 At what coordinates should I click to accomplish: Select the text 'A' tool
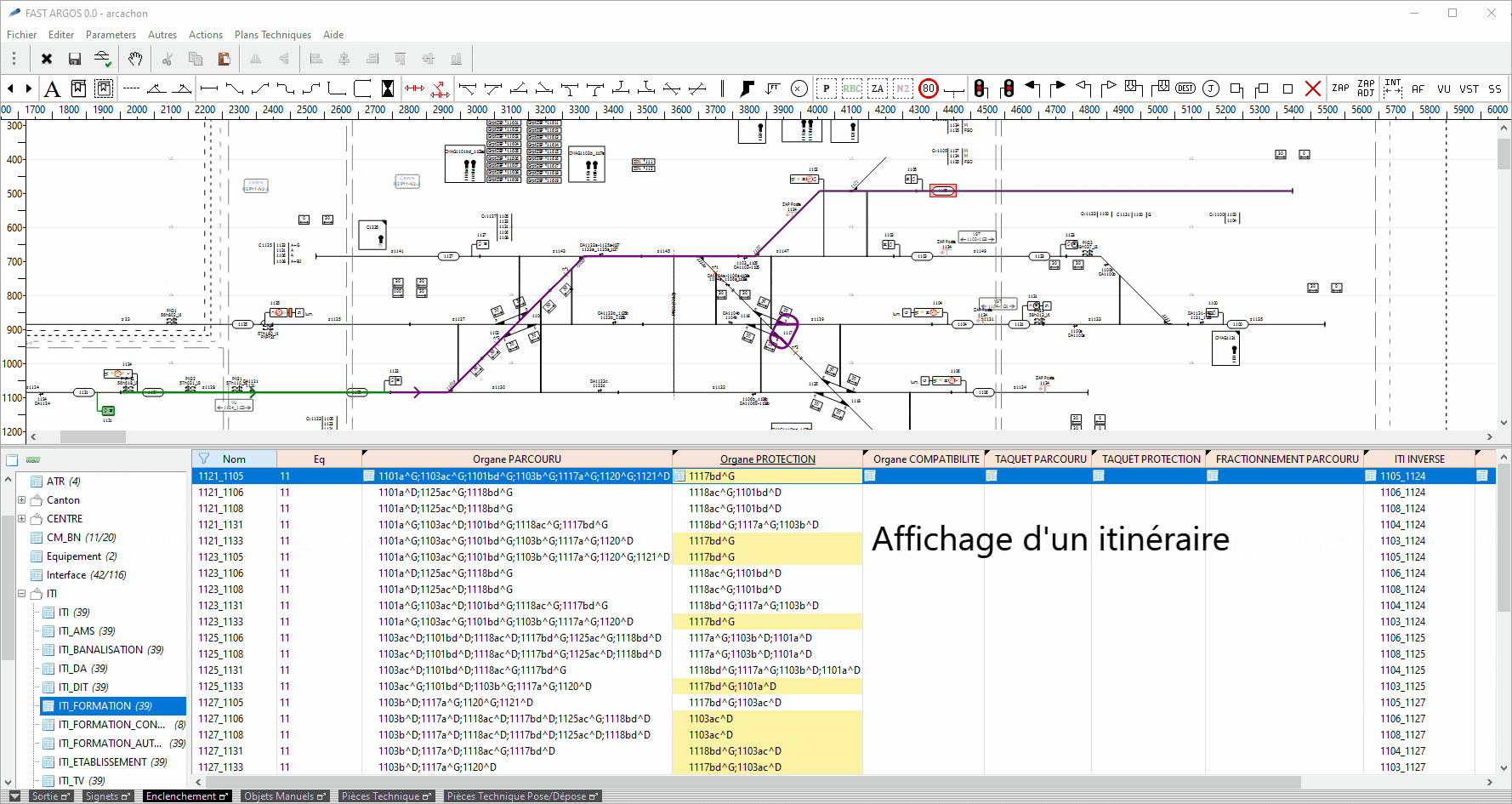click(x=52, y=88)
